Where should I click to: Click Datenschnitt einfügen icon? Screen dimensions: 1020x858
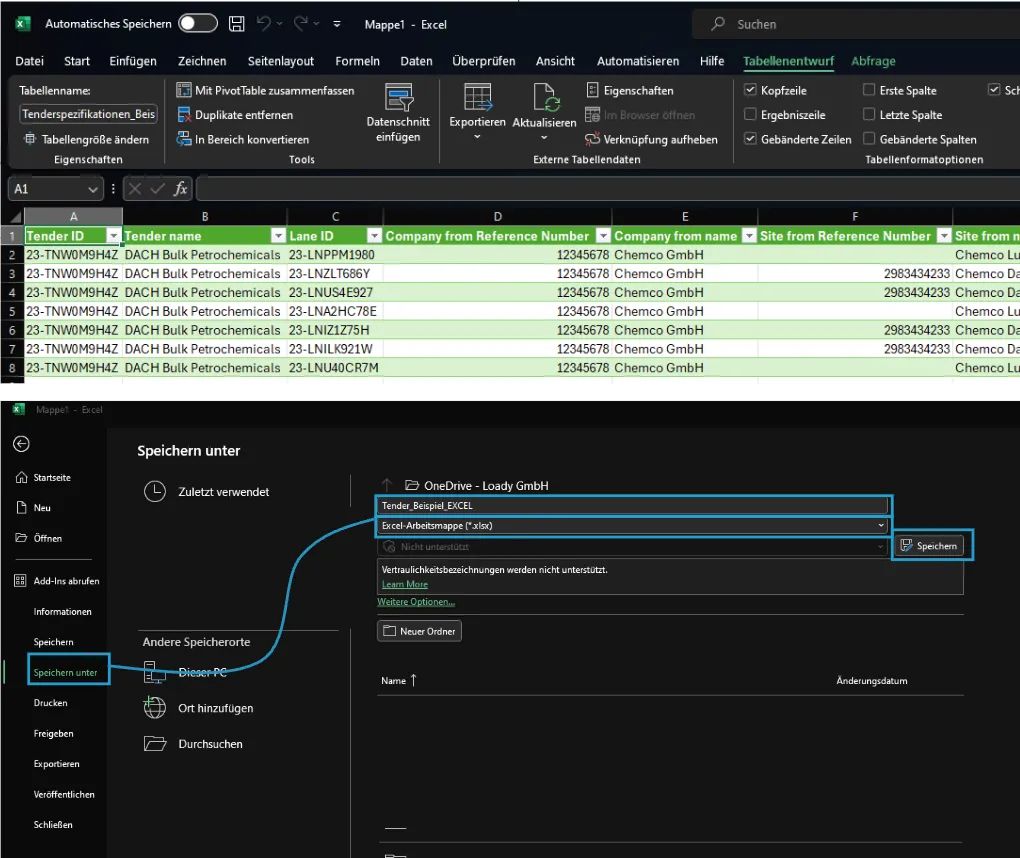399,97
